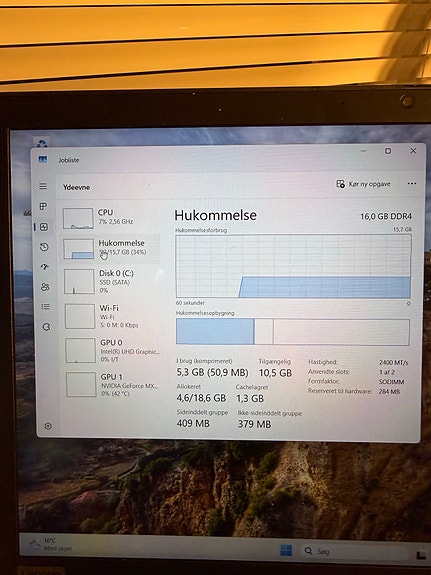Select Disk 0 (C:) item
Screen dimensions: 431x575
click(112, 281)
